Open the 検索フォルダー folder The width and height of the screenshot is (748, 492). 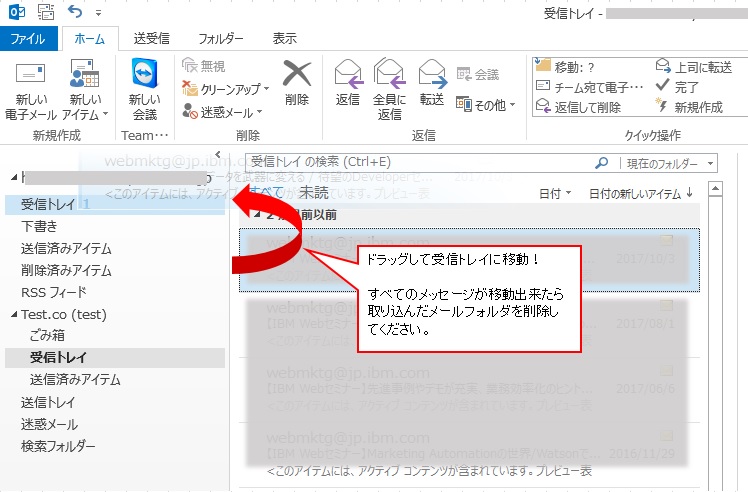[58, 446]
